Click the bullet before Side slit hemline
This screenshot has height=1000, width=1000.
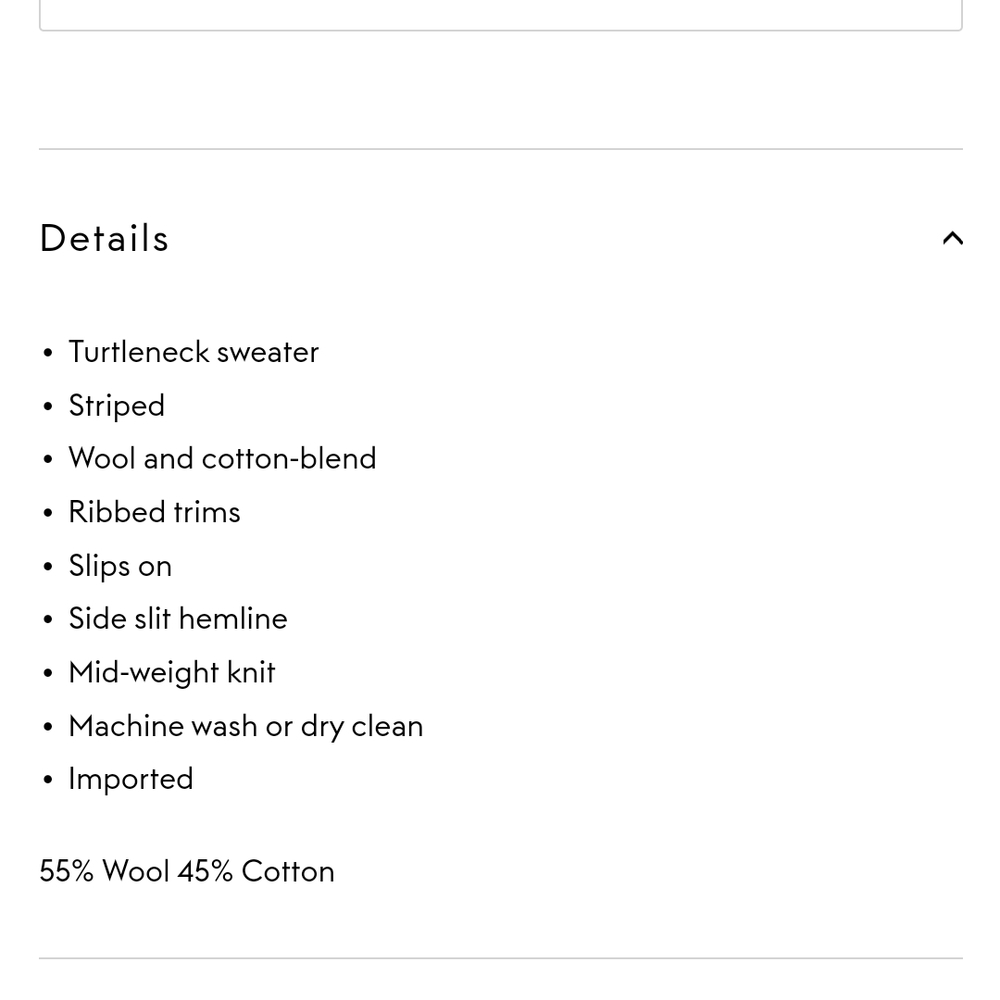tap(48, 621)
